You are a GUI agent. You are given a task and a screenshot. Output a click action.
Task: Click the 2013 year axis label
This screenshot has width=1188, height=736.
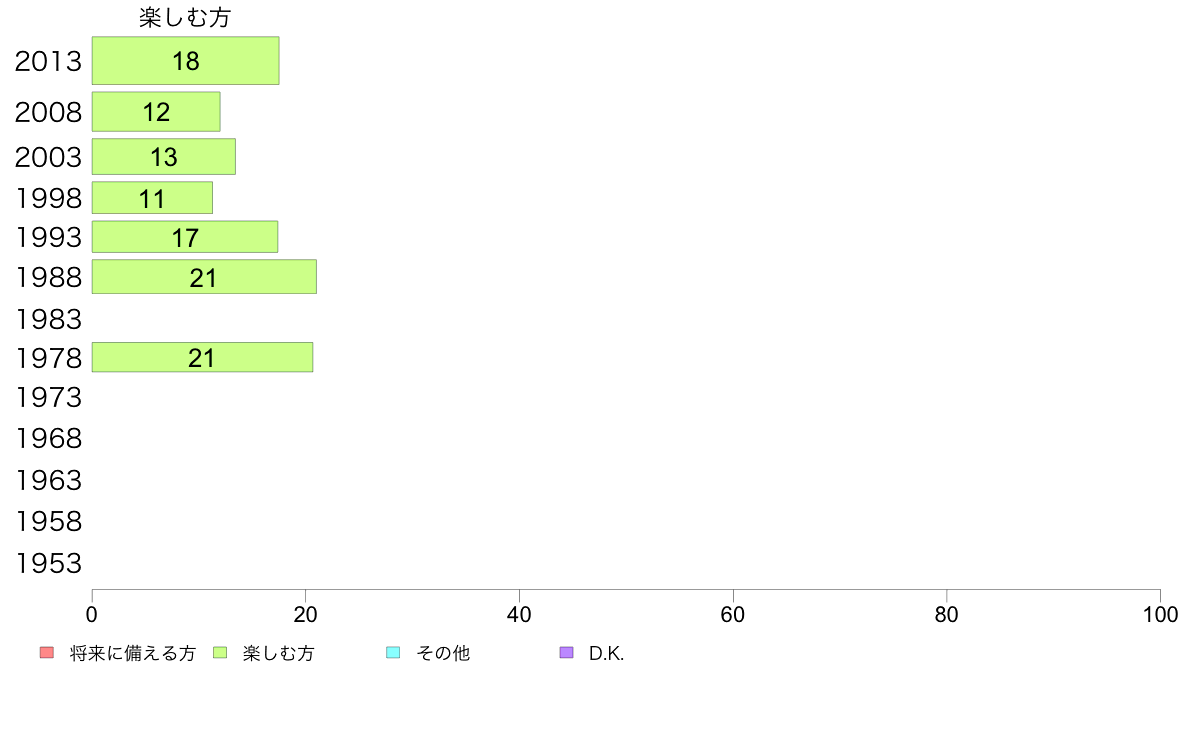(x=48, y=61)
